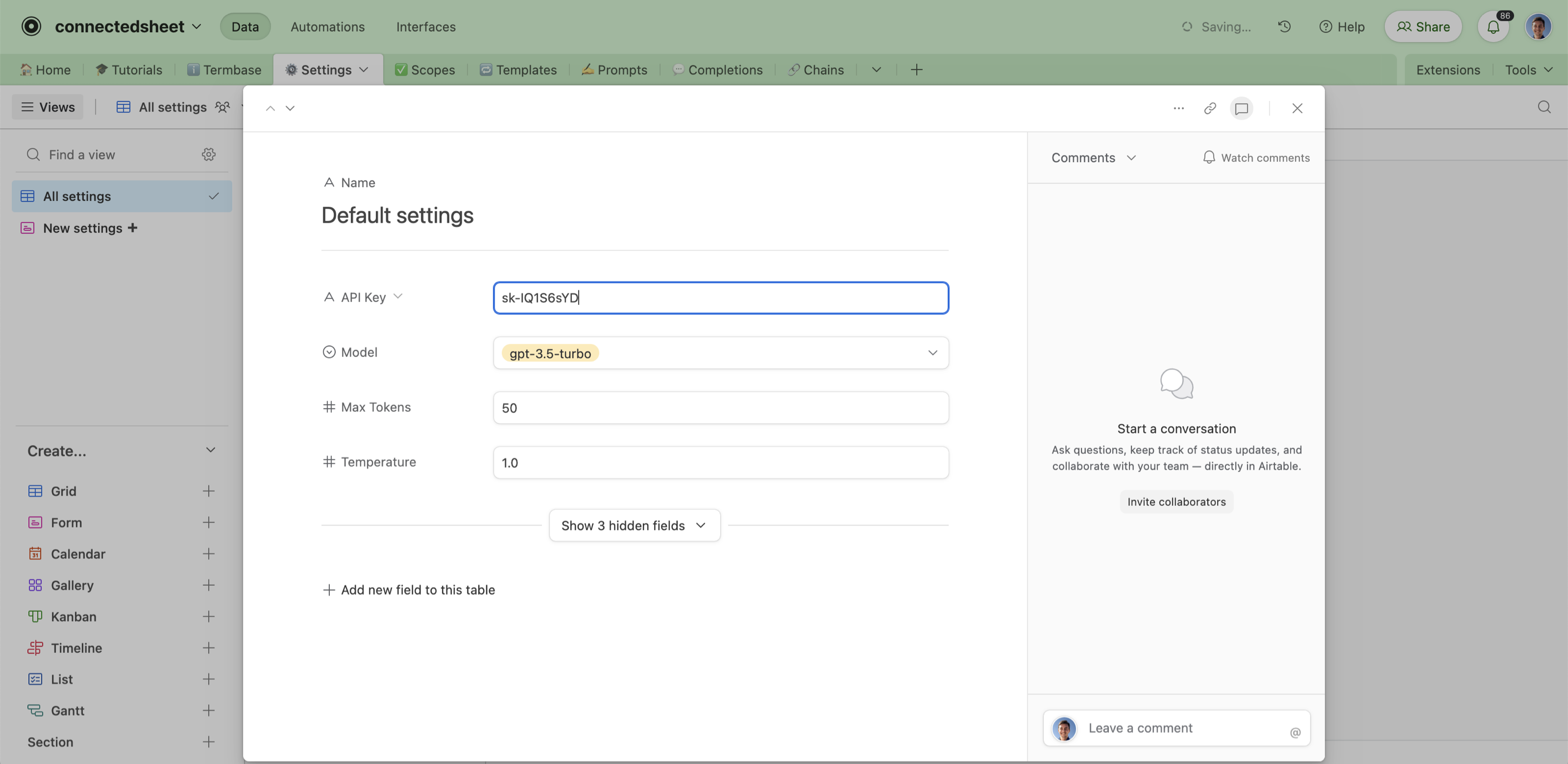Click view settings gear icon

click(209, 154)
